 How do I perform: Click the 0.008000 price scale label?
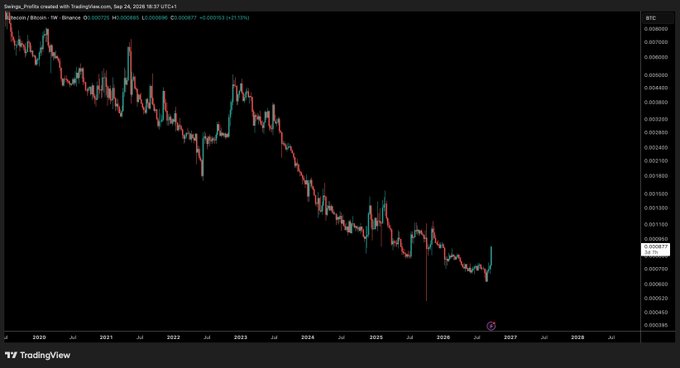click(655, 29)
